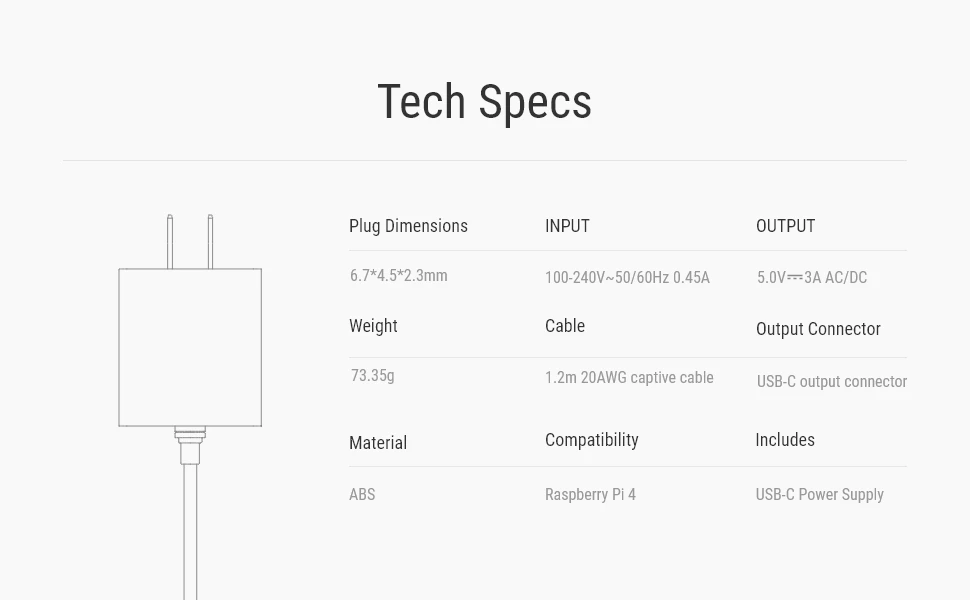Select the Cable heading

pos(565,326)
